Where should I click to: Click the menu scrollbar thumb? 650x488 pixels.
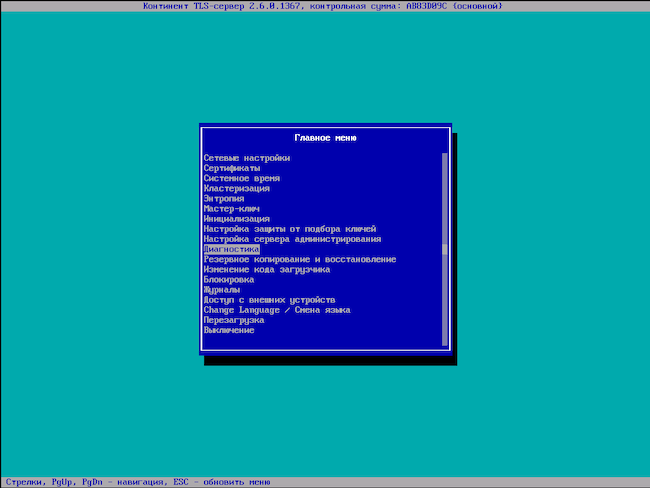(x=445, y=249)
